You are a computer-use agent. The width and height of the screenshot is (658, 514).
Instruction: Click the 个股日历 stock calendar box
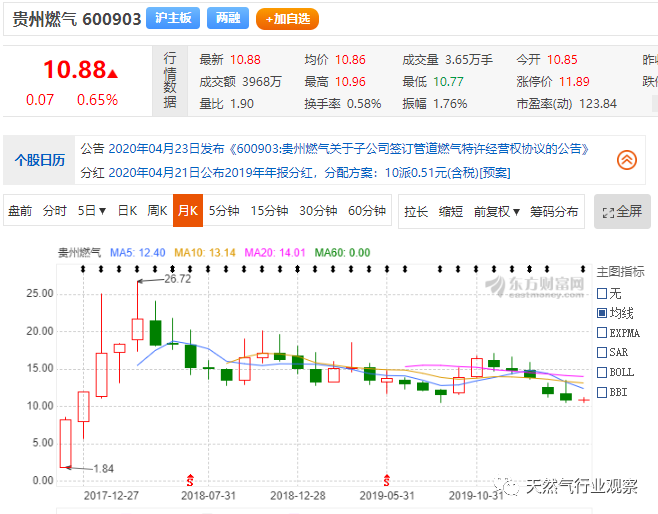point(39,160)
